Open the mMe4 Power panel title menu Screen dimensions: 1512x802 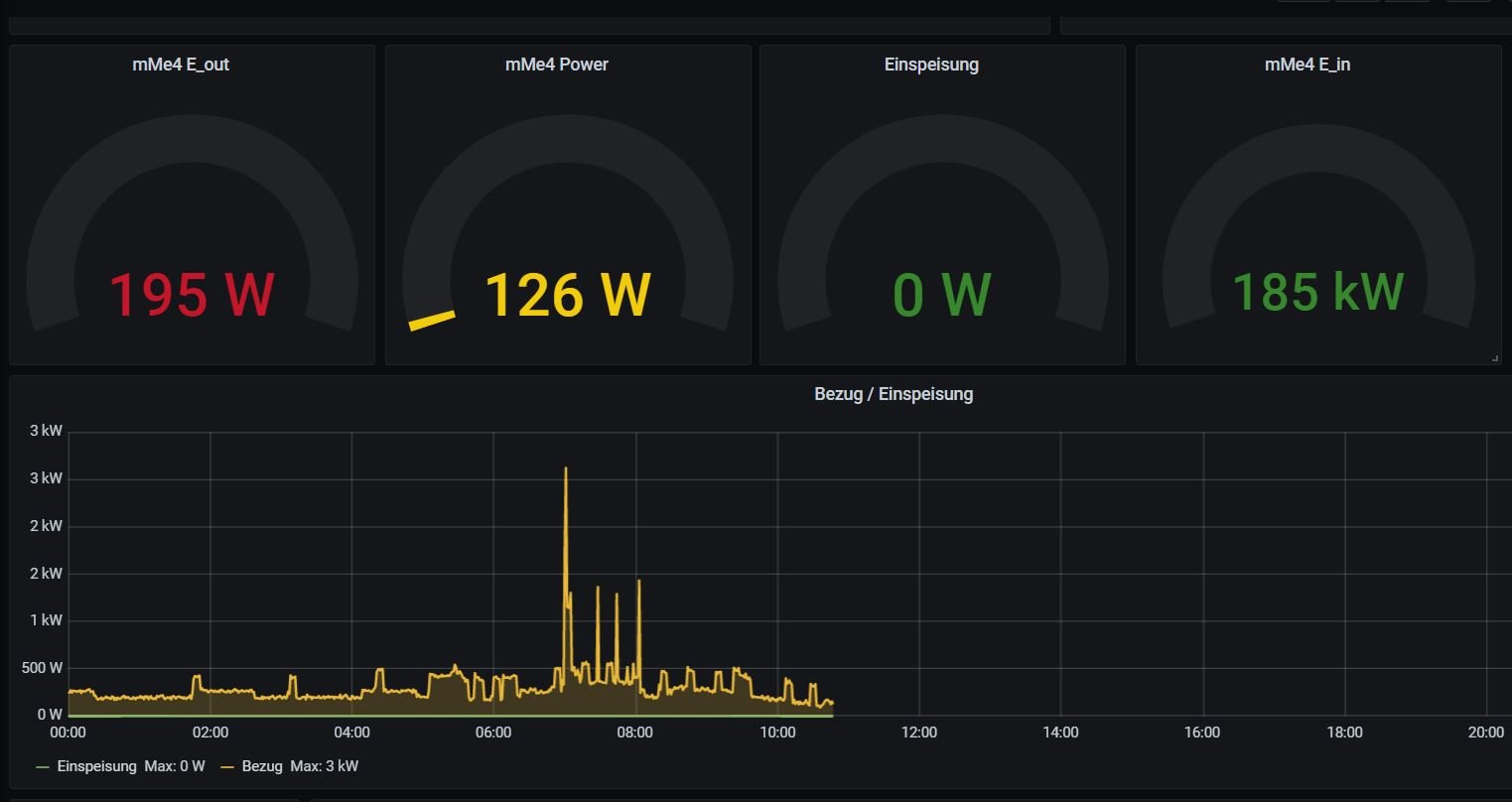click(x=556, y=65)
